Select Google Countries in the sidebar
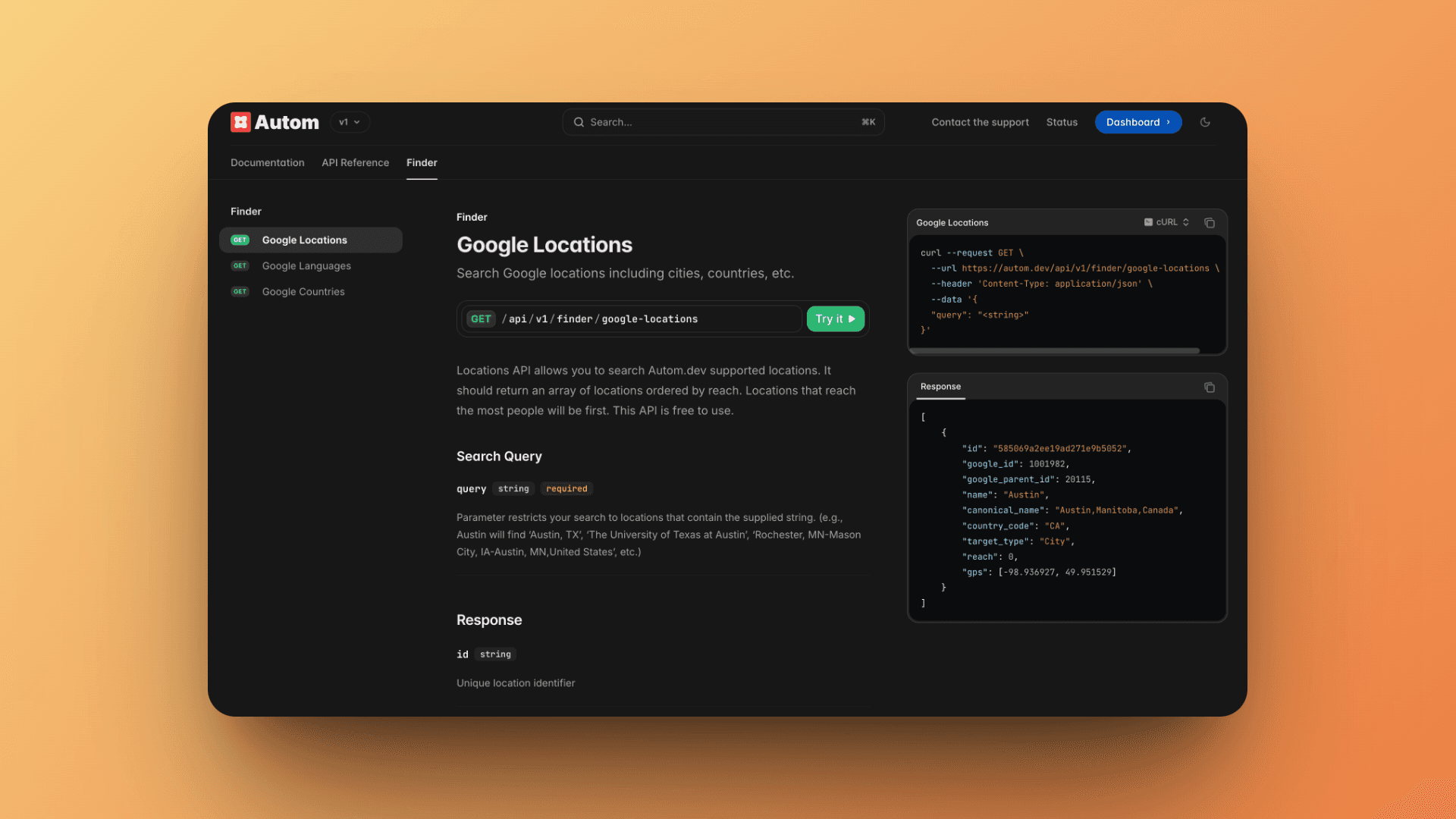The height and width of the screenshot is (819, 1456). [x=303, y=291]
